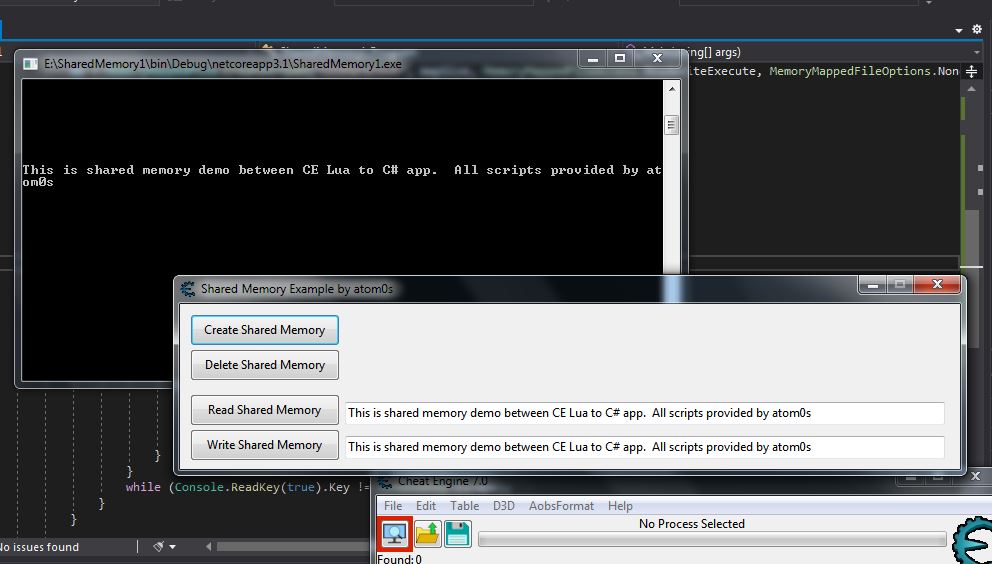Open the Cheat Engine Table menu

click(464, 506)
